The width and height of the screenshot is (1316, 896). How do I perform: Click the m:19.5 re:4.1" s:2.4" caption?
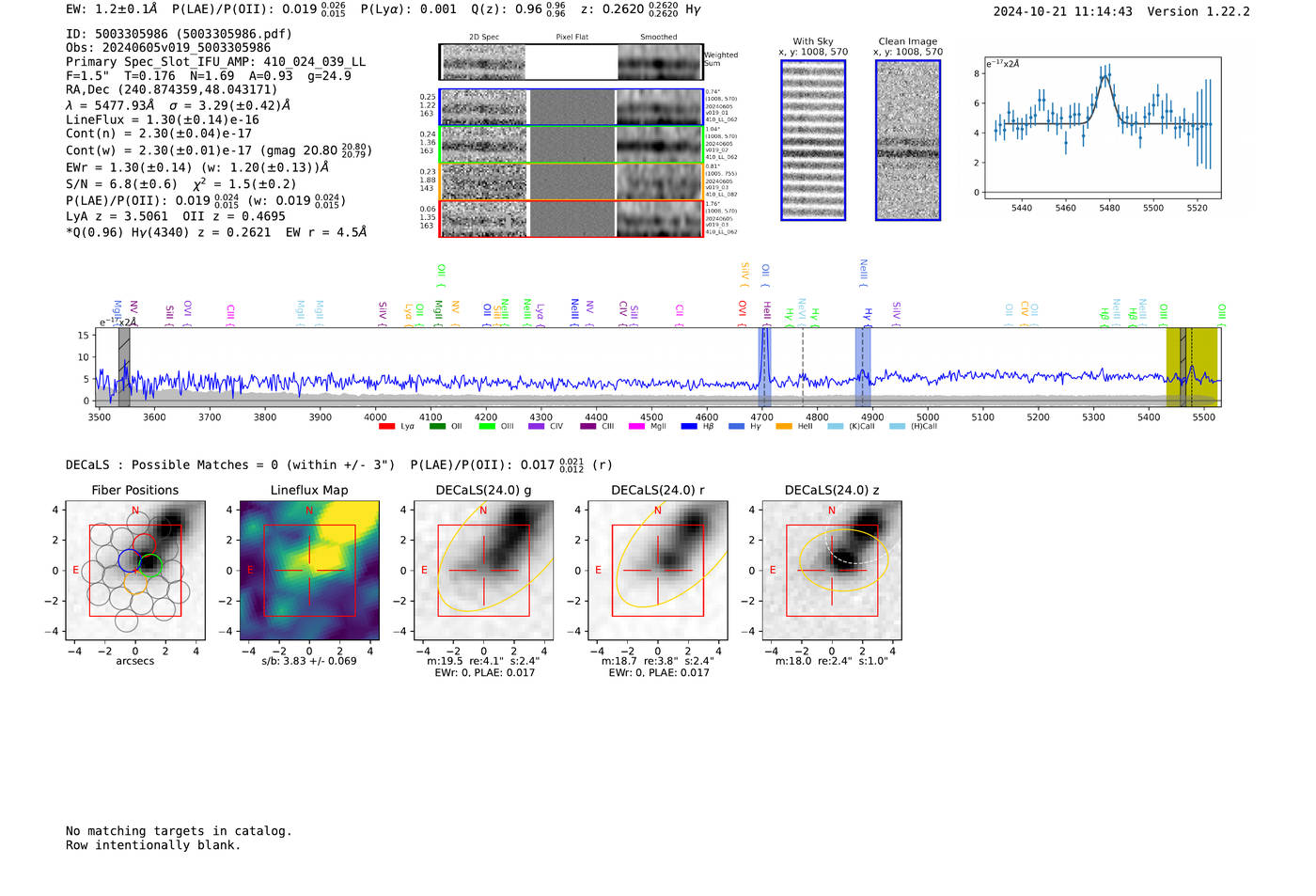point(484,661)
